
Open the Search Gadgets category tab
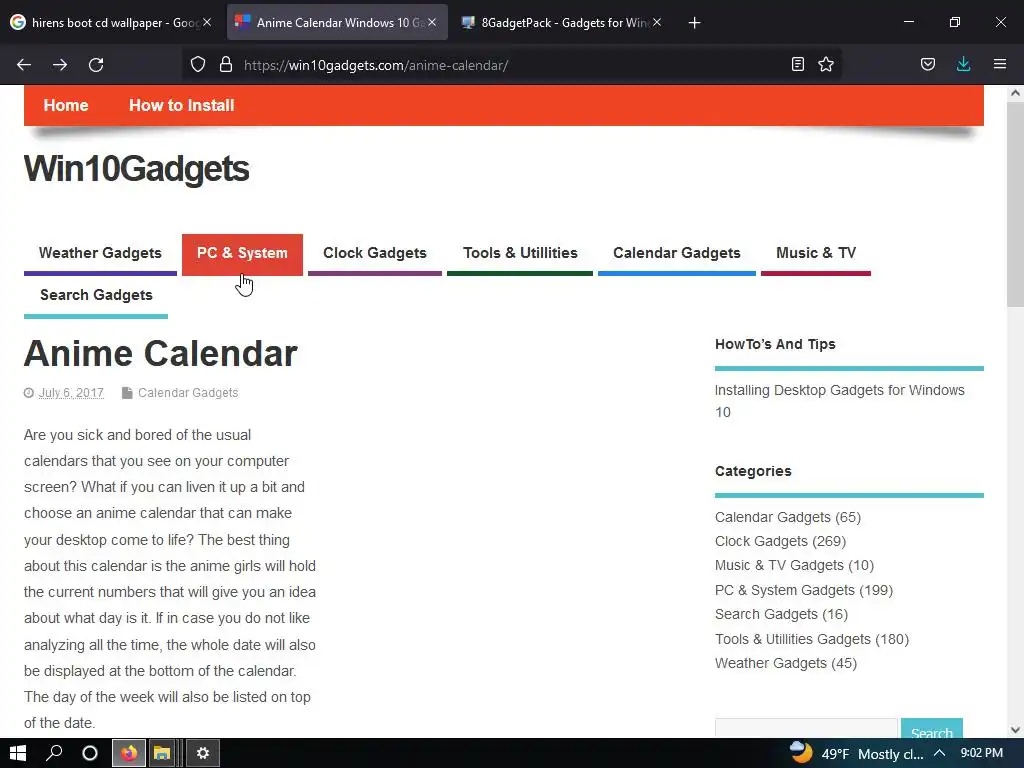[x=96, y=296]
